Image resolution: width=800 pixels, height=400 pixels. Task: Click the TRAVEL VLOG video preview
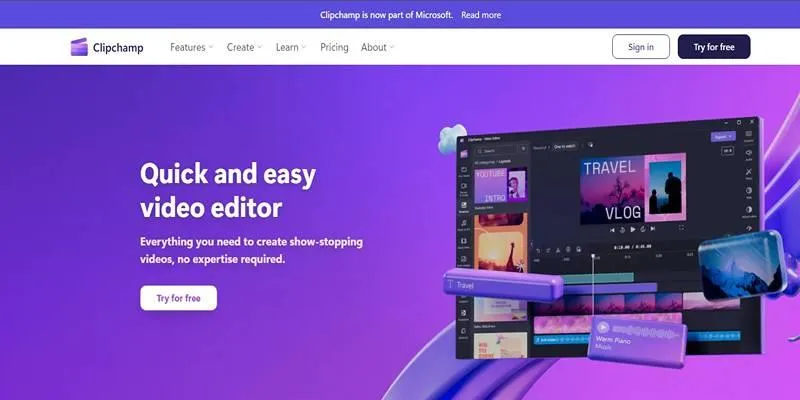point(633,190)
